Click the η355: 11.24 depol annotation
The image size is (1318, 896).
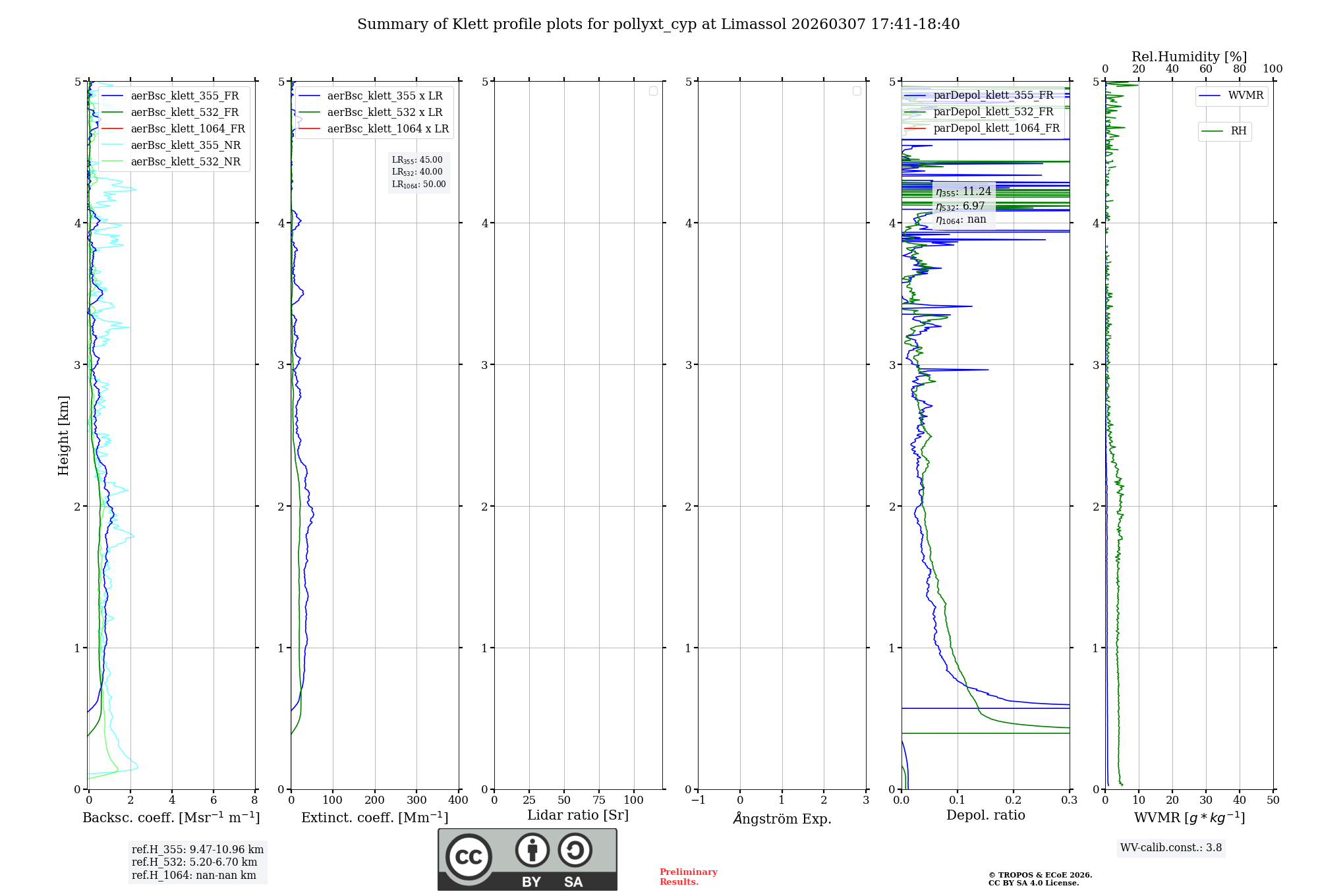click(963, 192)
